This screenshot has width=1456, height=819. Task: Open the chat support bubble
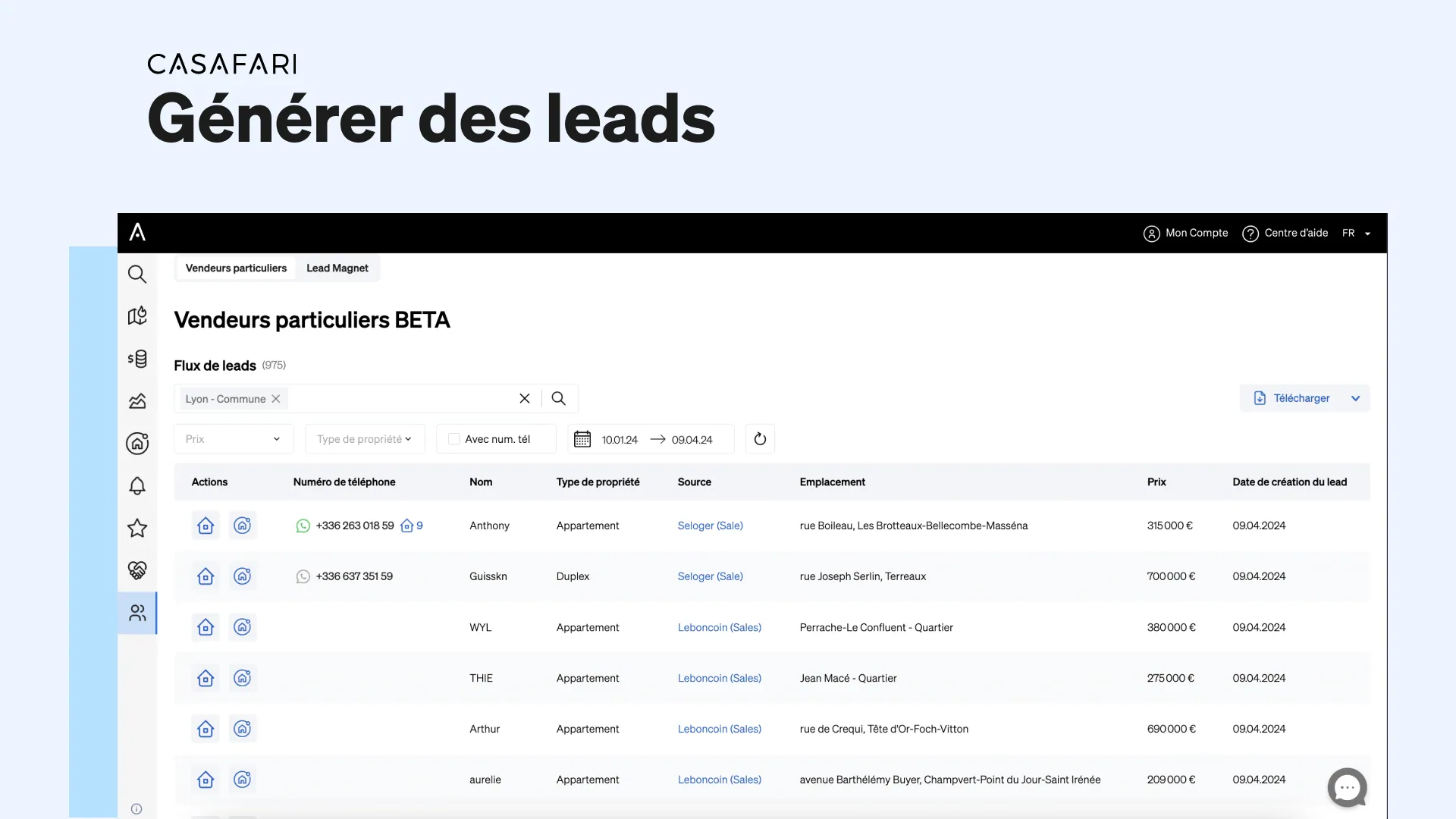click(1348, 788)
